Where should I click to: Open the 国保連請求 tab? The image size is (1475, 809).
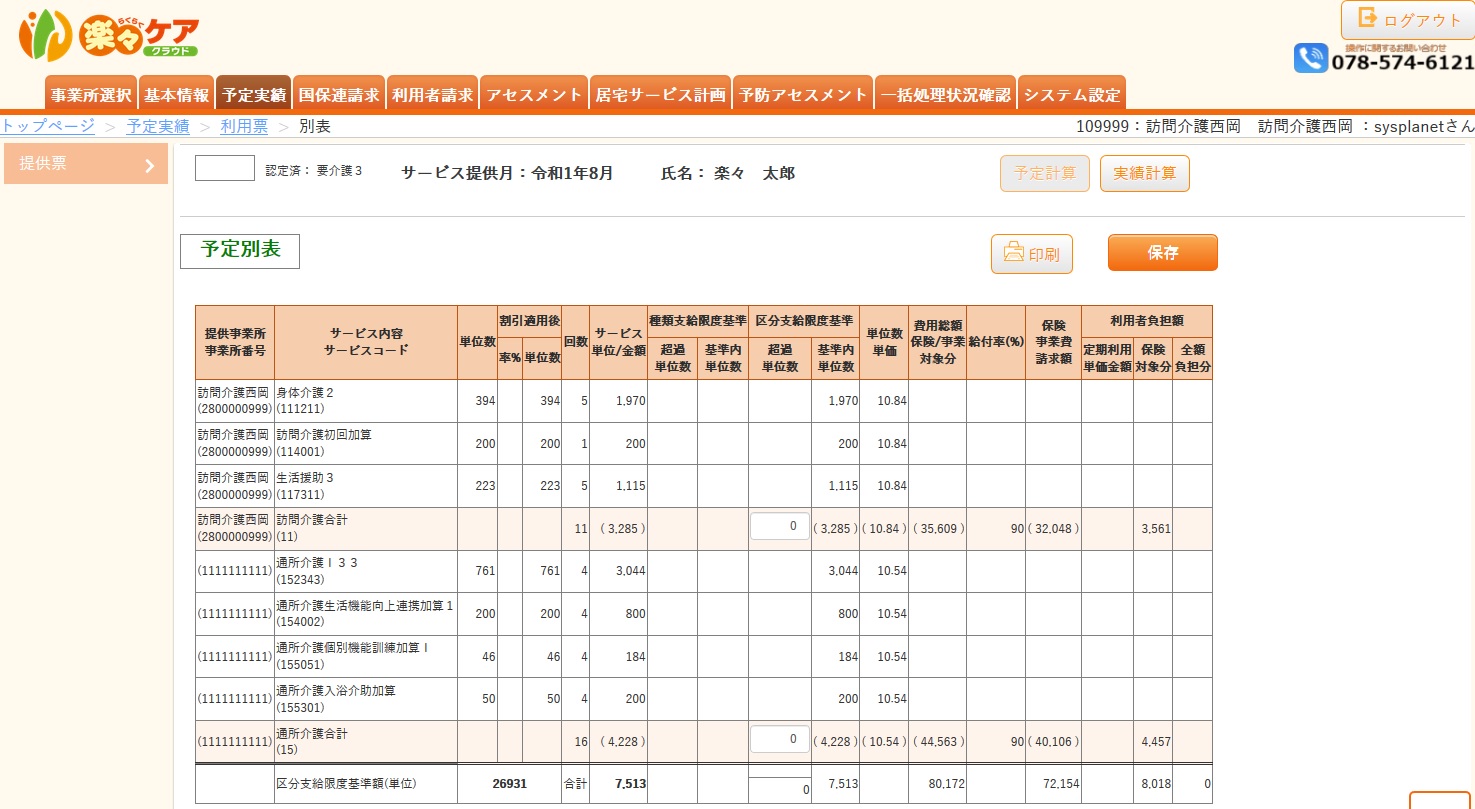[x=339, y=95]
